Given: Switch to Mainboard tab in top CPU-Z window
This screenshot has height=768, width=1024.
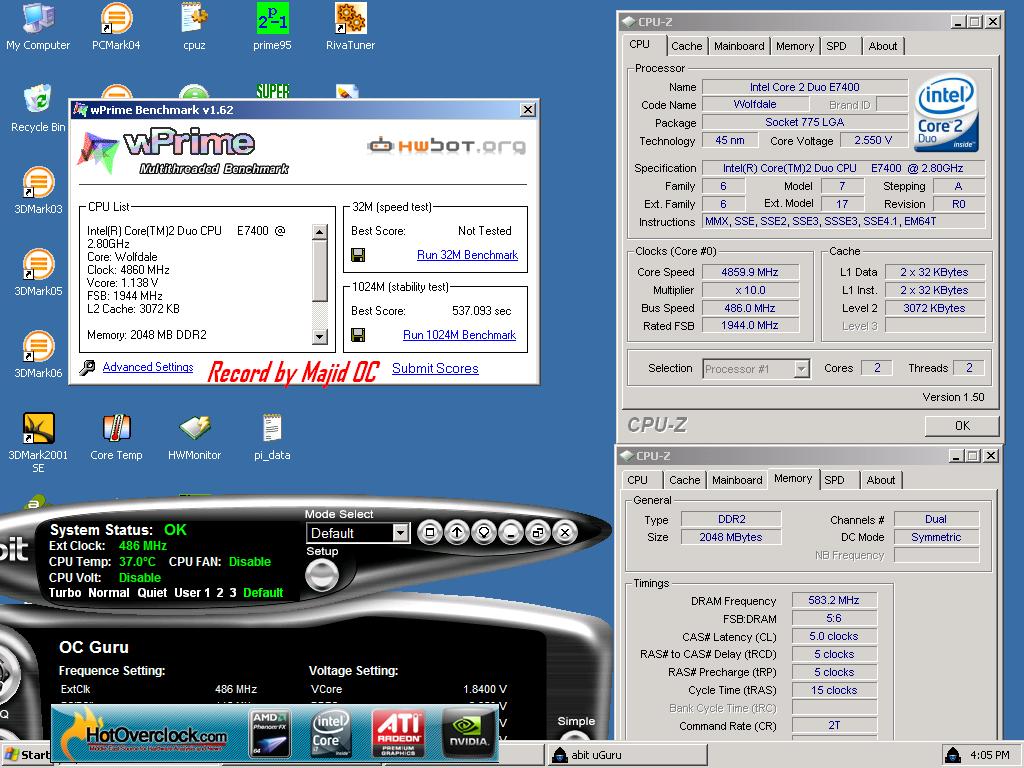Looking at the screenshot, I should (739, 46).
